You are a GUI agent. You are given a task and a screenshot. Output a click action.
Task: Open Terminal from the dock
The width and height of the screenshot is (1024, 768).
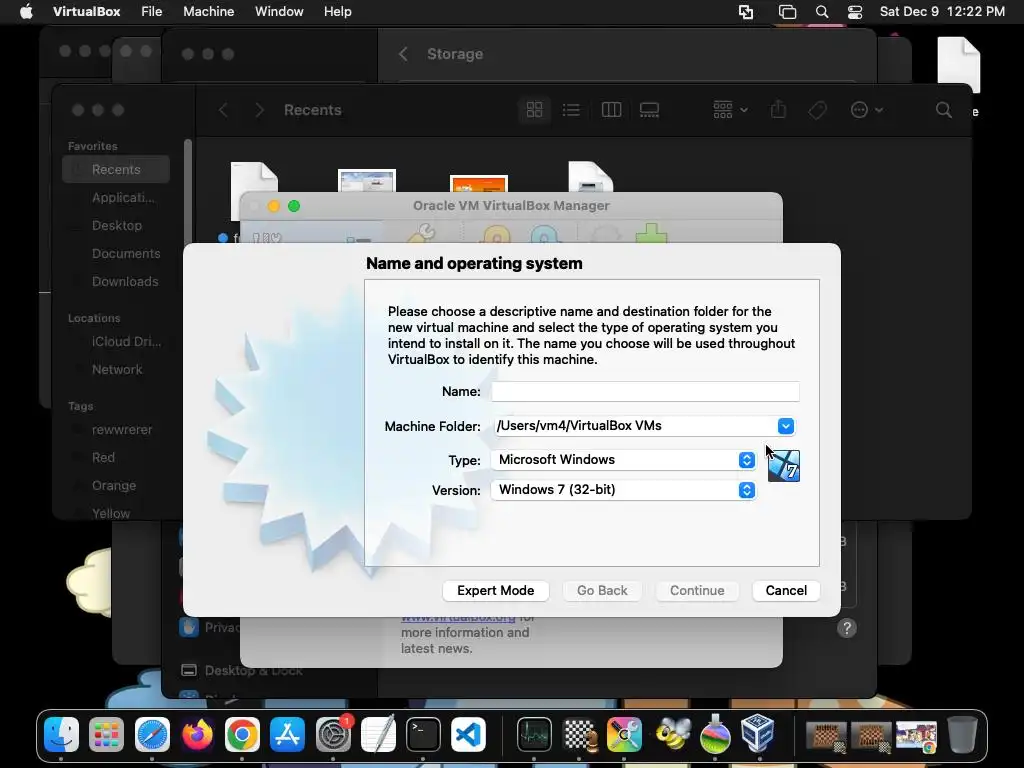pyautogui.click(x=423, y=734)
